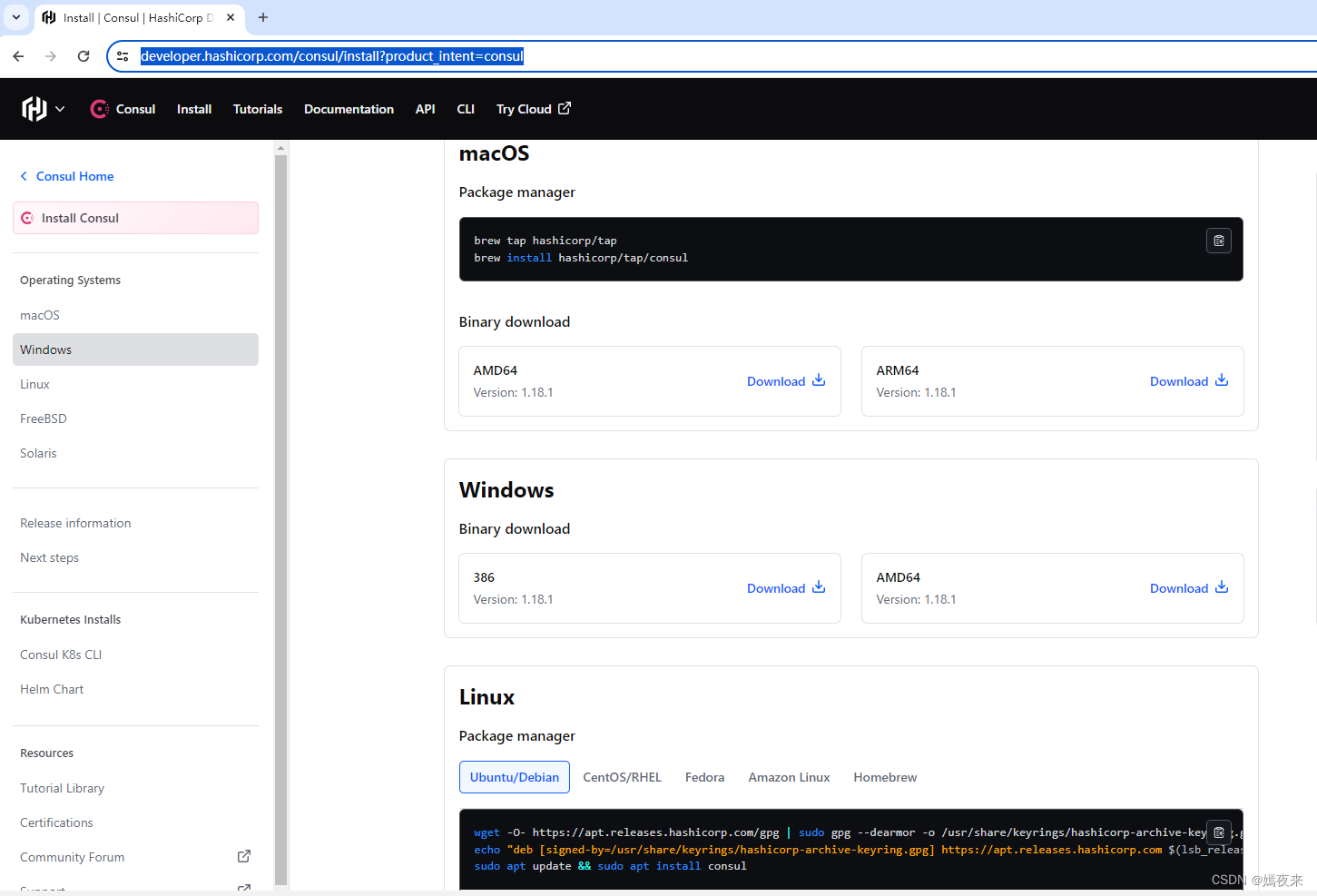The image size is (1317, 896).
Task: Jump to macOS section in sidebar
Action: [40, 315]
